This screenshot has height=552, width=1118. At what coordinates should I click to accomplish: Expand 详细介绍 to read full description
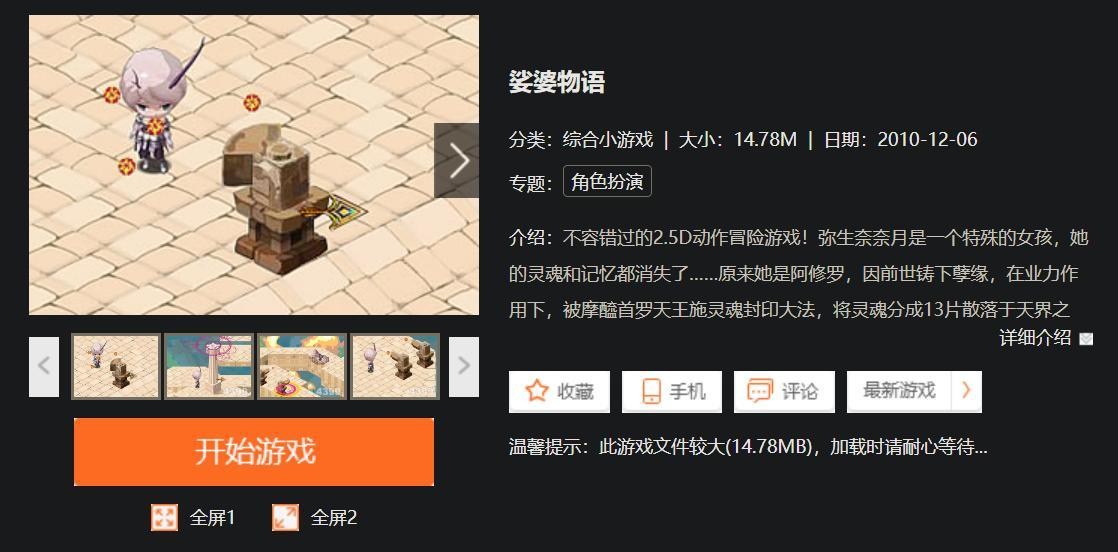click(x=1035, y=338)
